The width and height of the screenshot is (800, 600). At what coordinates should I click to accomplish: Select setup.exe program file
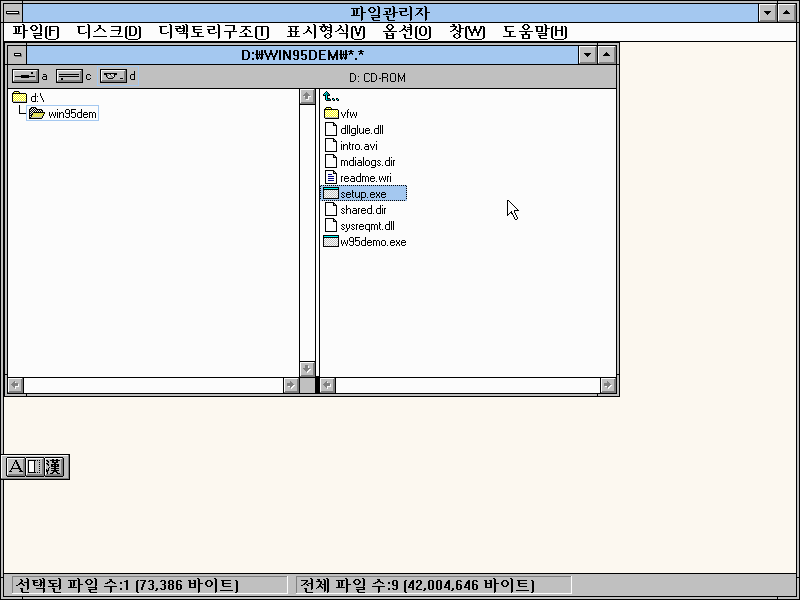[364, 193]
